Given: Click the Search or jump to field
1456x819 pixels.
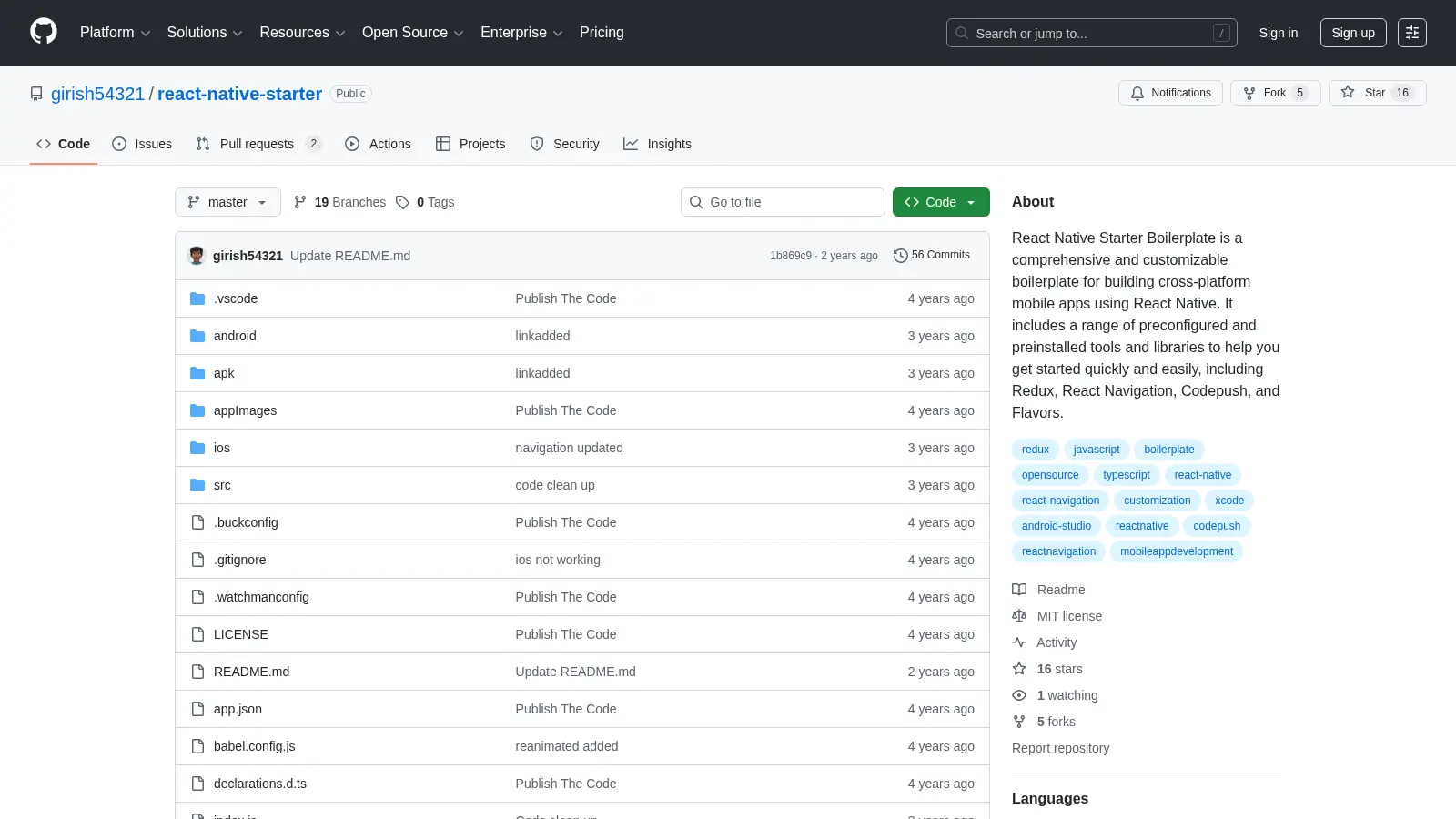Looking at the screenshot, I should pyautogui.click(x=1092, y=33).
